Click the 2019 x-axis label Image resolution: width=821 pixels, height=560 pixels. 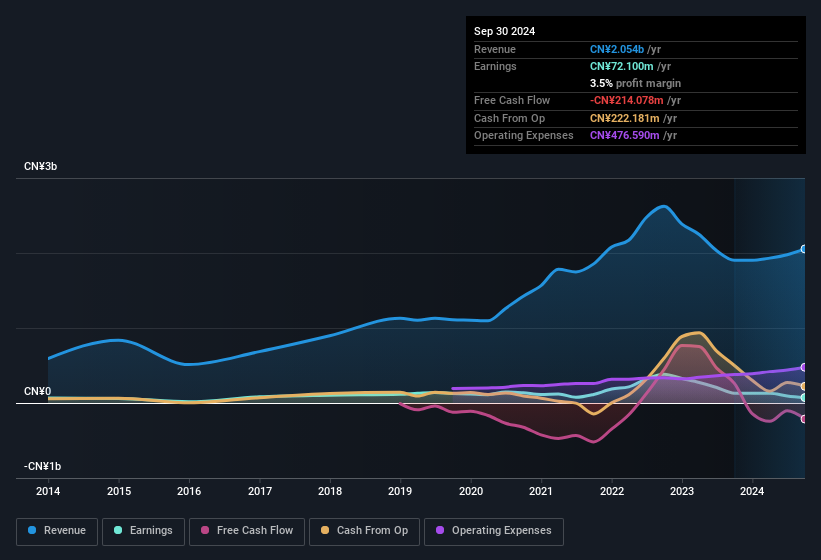click(400, 491)
